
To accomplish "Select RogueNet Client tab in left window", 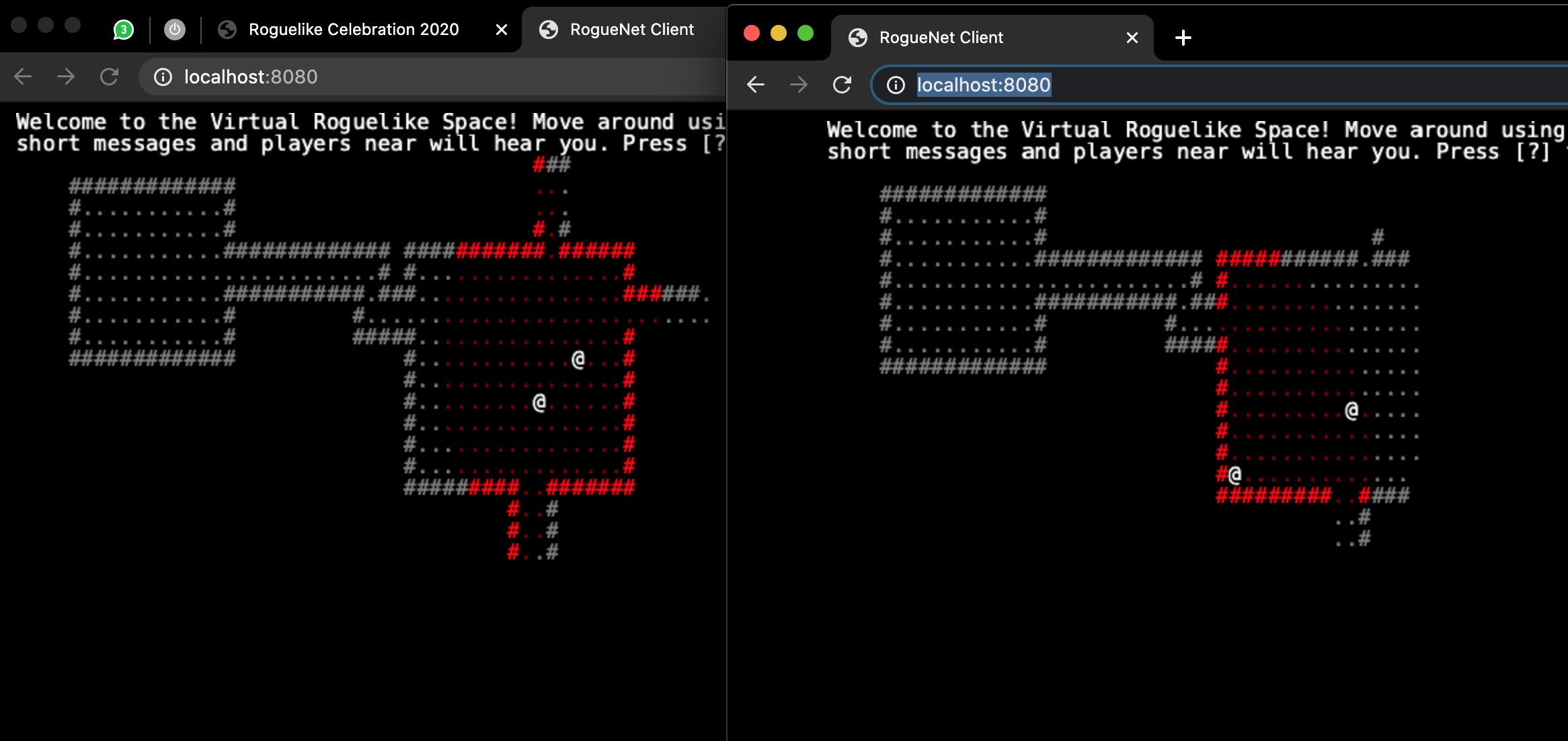I will [x=631, y=30].
